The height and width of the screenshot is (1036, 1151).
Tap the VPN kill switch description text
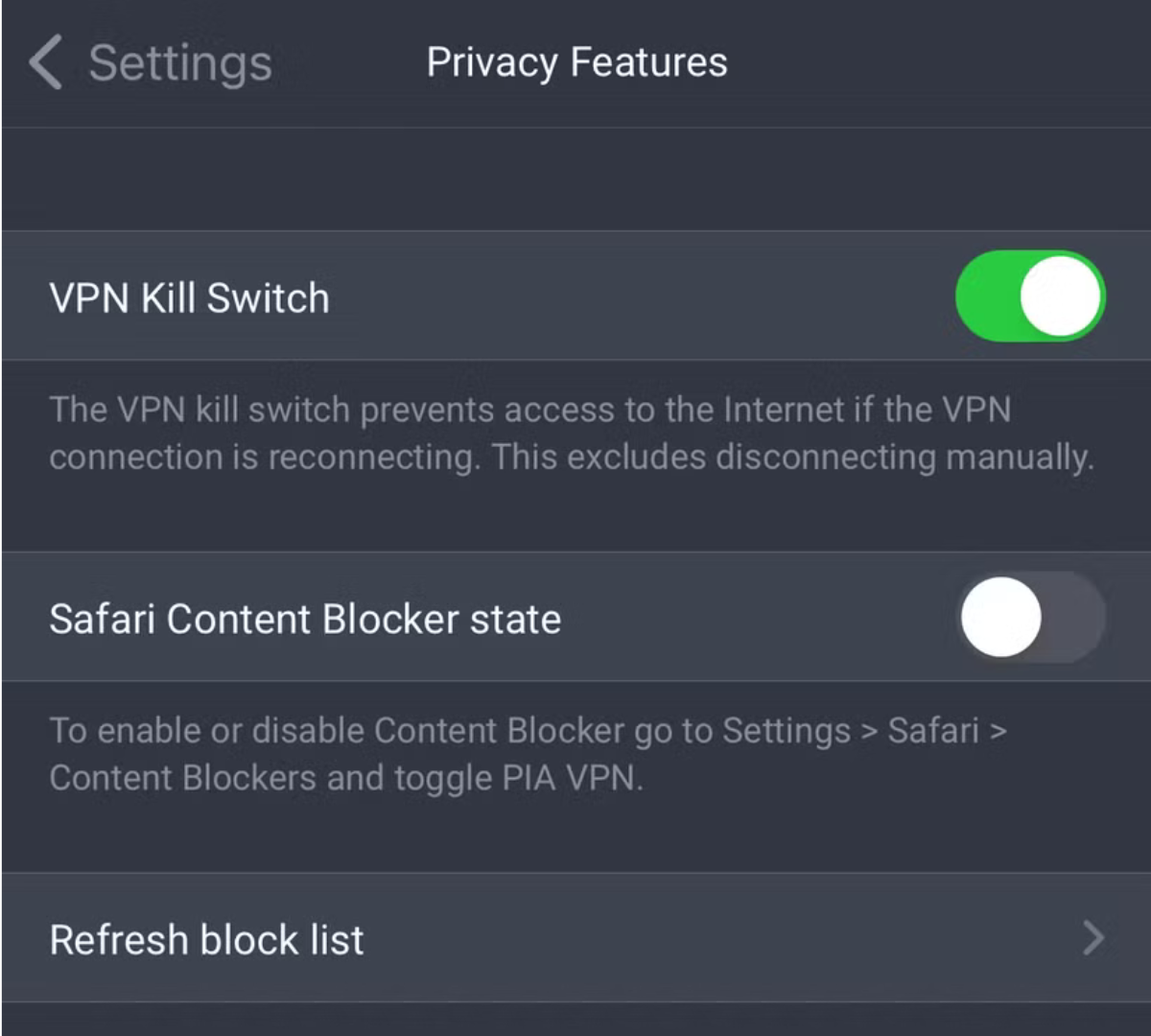tap(571, 434)
